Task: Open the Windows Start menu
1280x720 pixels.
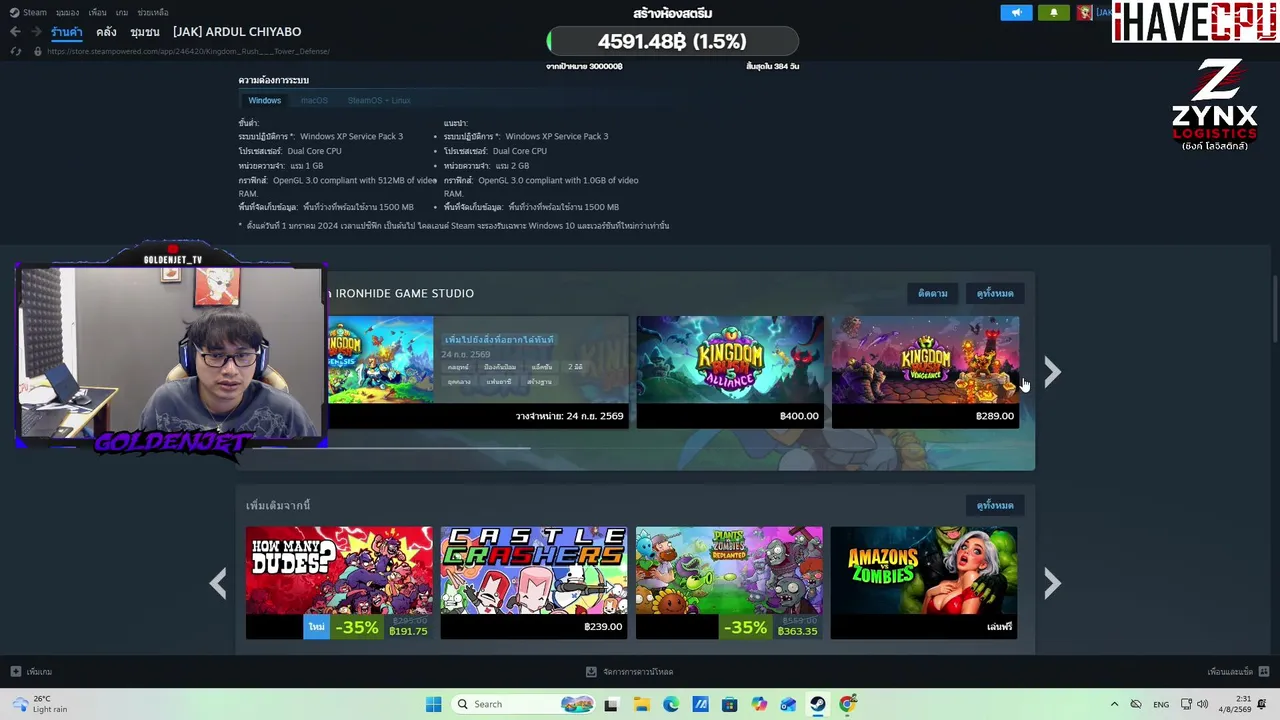Action: [433, 704]
